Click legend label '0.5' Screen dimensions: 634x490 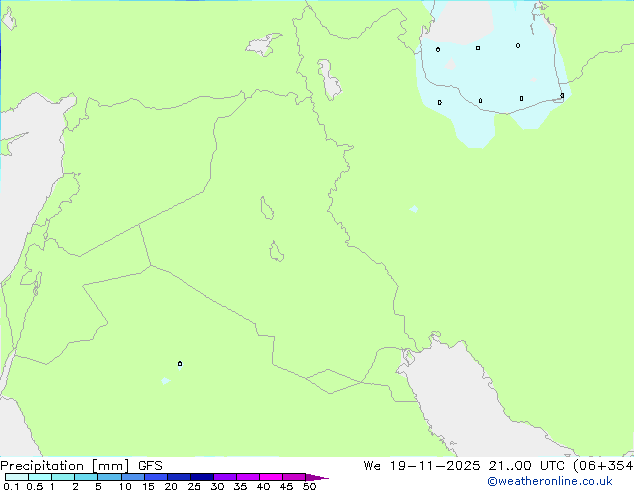35,486
